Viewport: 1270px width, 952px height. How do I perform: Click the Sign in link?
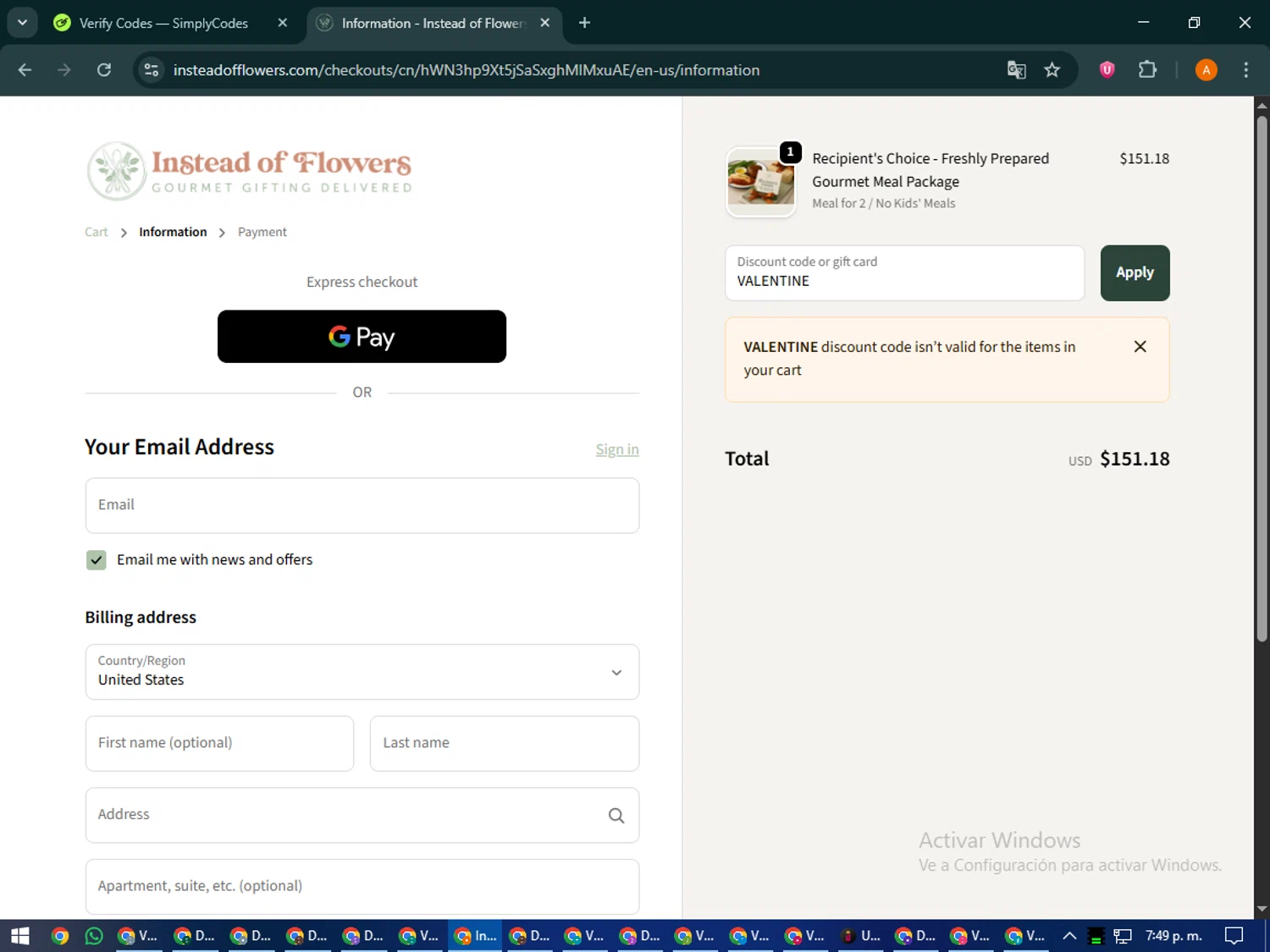617,449
